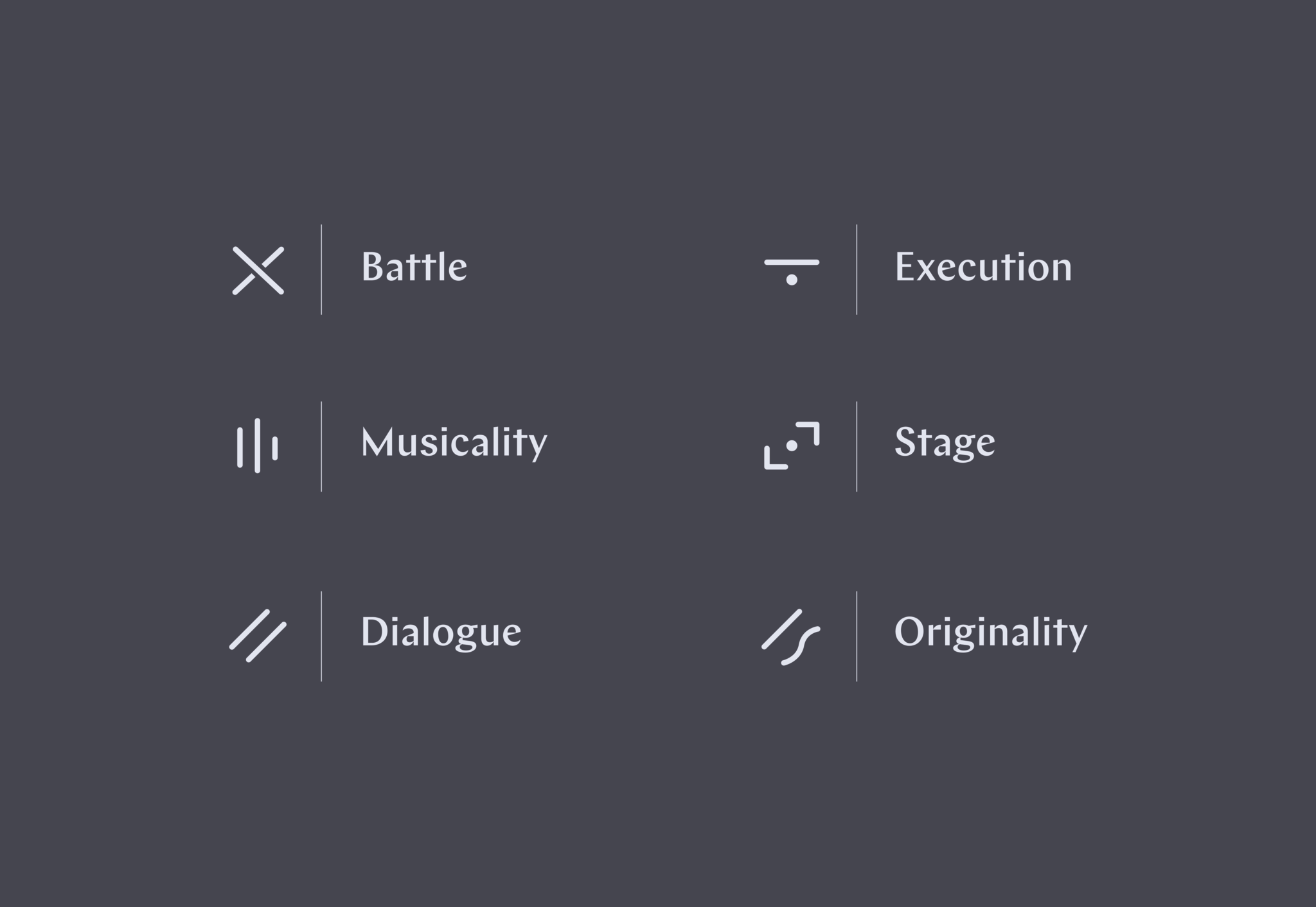Viewport: 1316px width, 907px height.
Task: Click the divider line beside Stage
Action: click(x=857, y=447)
